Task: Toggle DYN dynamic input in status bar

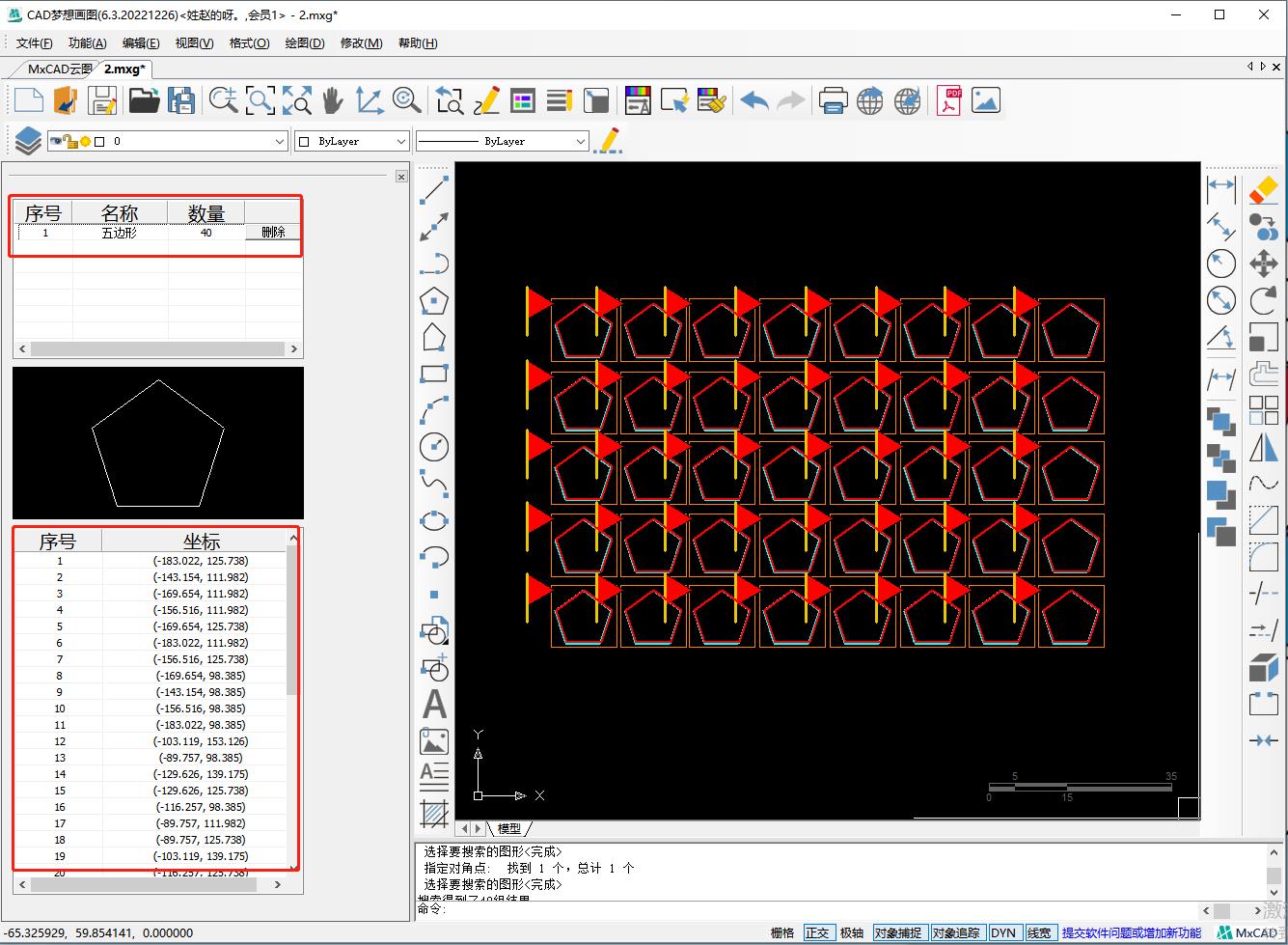Action: click(x=1003, y=932)
